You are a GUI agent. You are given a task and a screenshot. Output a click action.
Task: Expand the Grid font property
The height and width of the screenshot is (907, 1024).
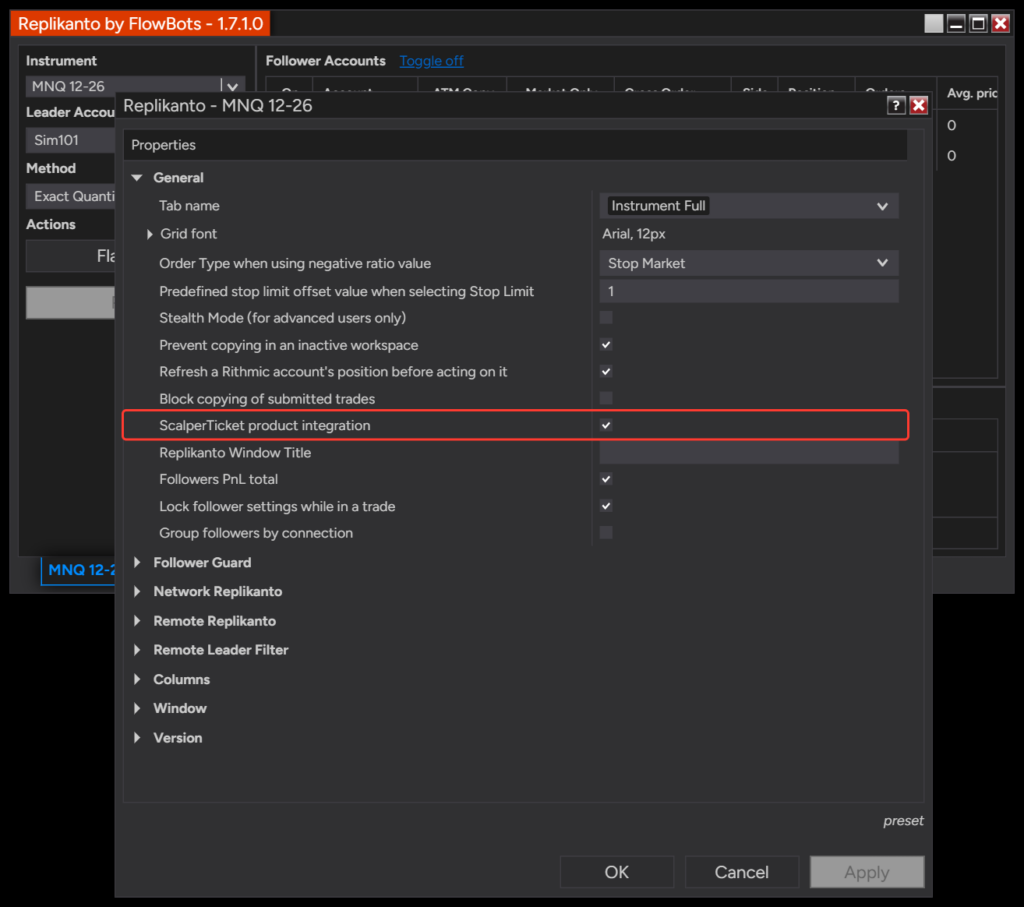(150, 234)
